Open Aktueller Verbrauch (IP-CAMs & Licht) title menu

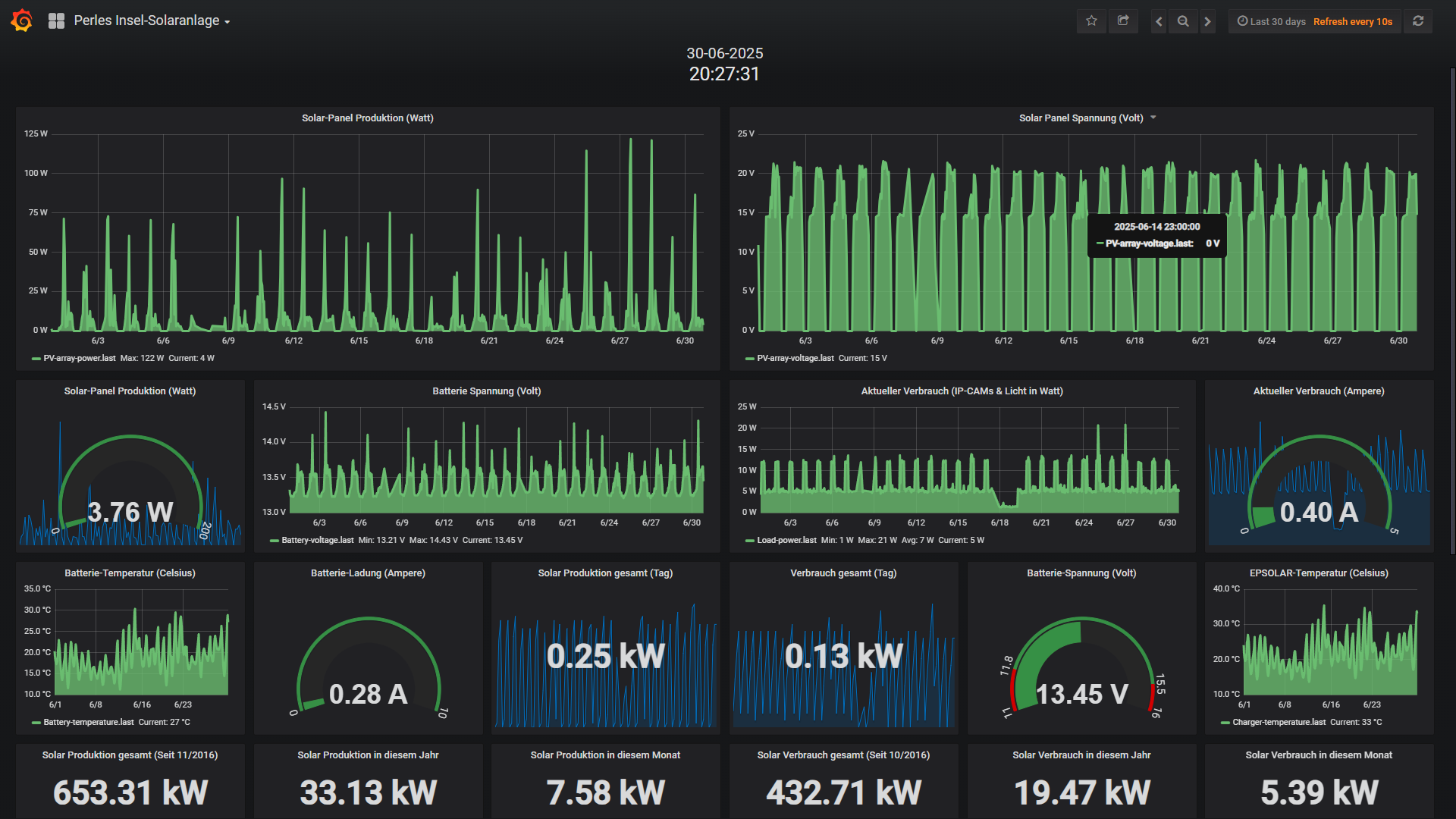tap(962, 391)
